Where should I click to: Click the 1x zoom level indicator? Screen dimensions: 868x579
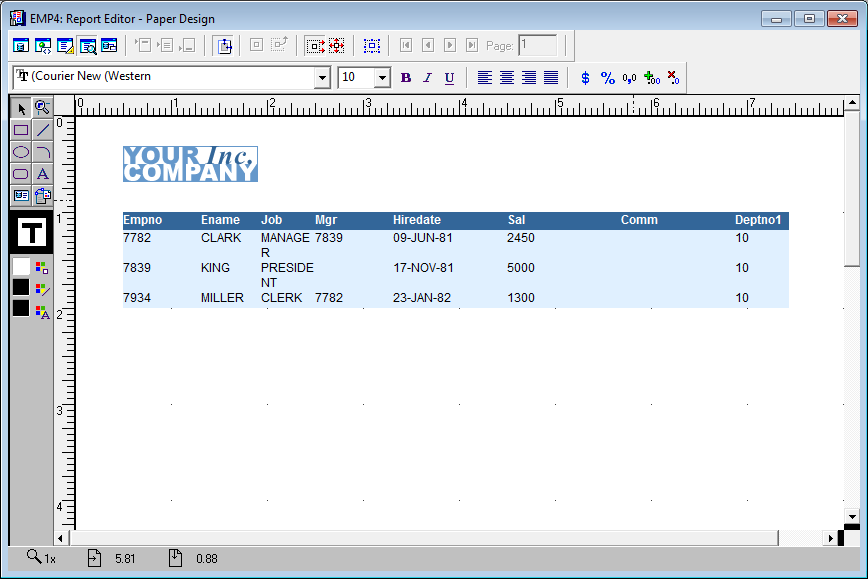point(42,558)
